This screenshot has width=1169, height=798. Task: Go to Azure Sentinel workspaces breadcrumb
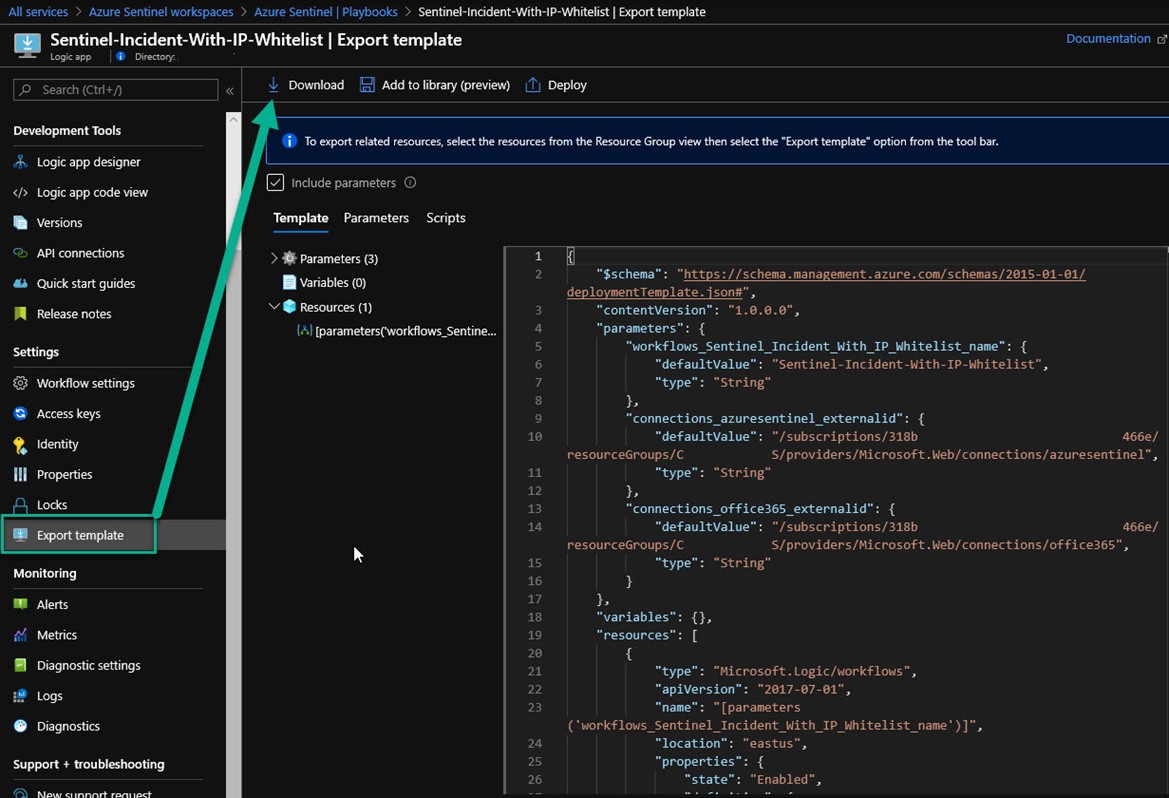tap(161, 12)
